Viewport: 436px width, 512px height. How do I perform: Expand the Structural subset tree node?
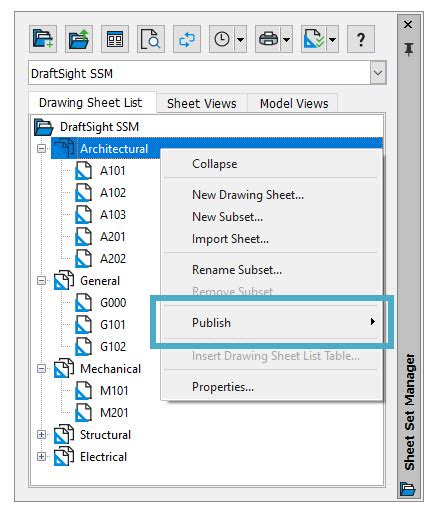(41, 435)
